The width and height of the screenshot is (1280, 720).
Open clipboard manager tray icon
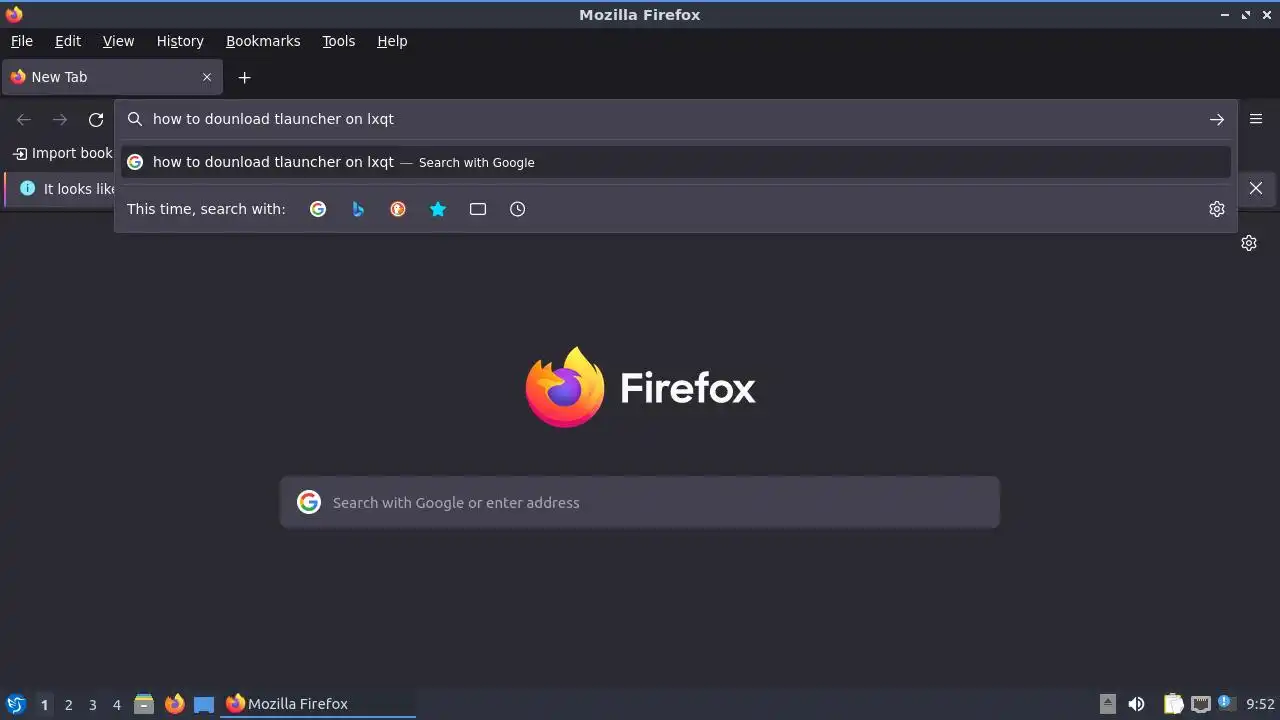(1174, 704)
